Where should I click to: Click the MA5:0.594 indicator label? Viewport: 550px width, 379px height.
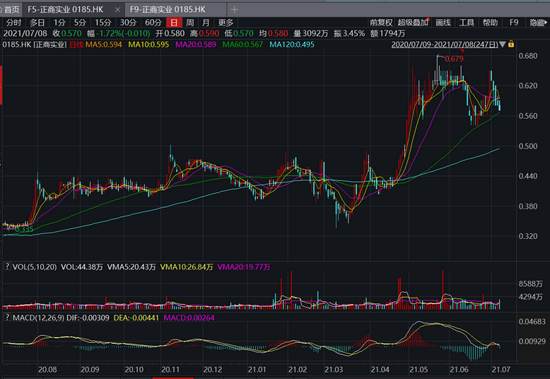click(x=103, y=45)
